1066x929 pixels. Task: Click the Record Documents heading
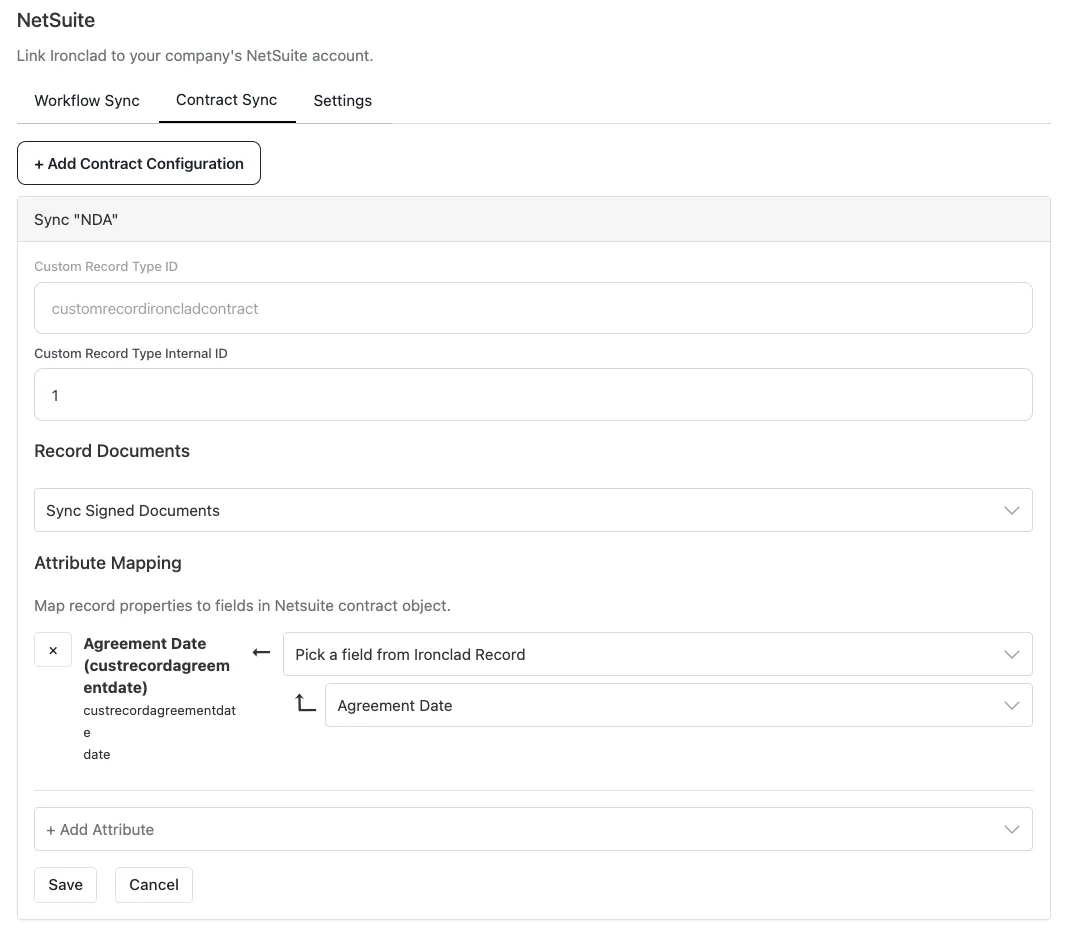point(112,451)
